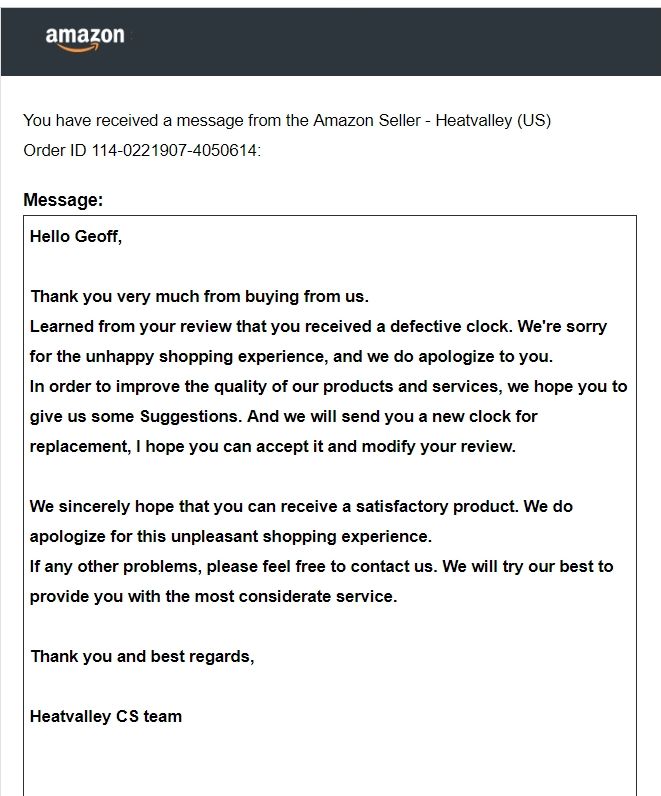
Task: Click the dark header banner area
Action: 330,42
